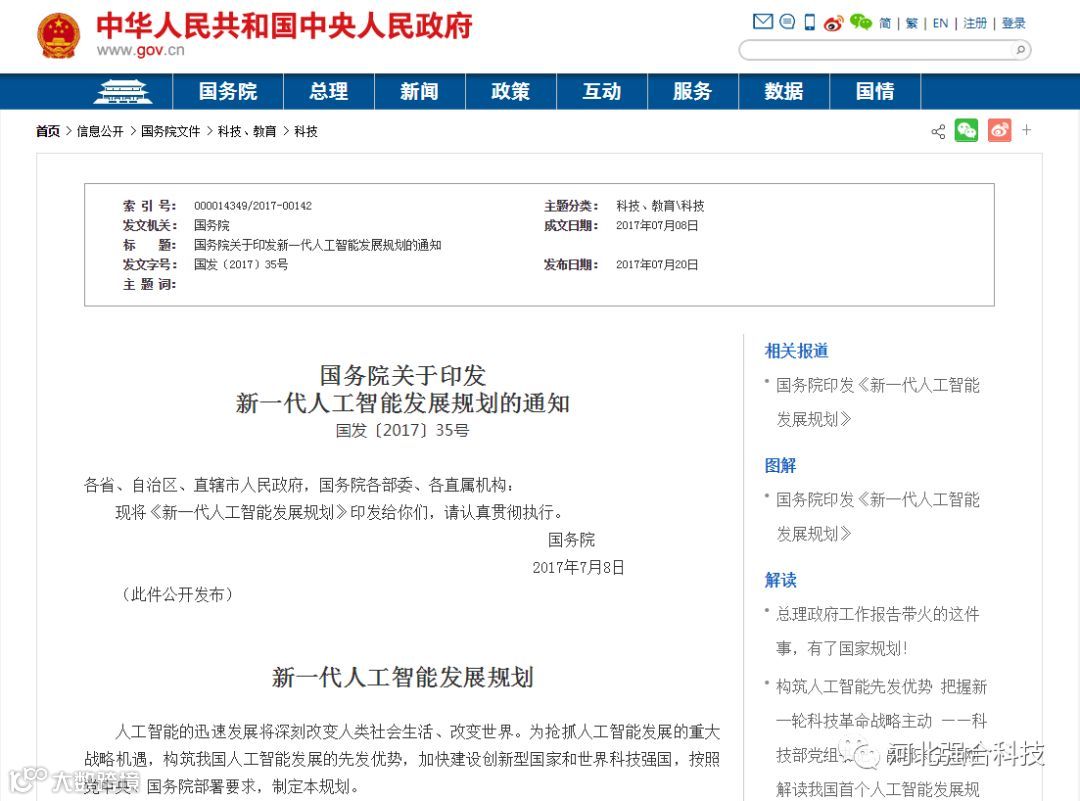Click the site title 中华人民共和国中央人民政府
Image resolution: width=1080 pixels, height=801 pixels.
click(x=284, y=26)
